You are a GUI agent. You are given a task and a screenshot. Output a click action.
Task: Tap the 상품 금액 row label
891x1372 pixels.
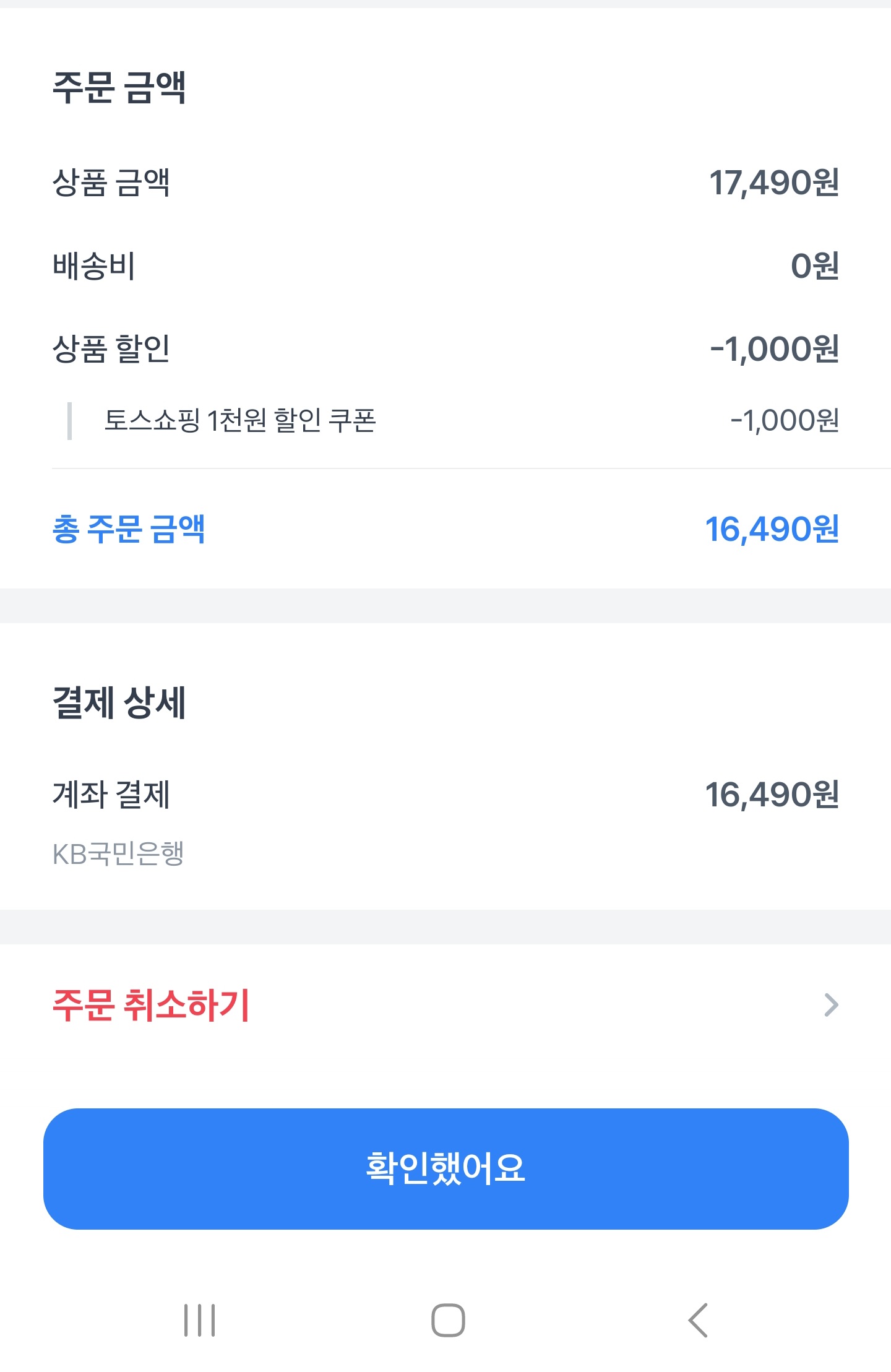111,183
